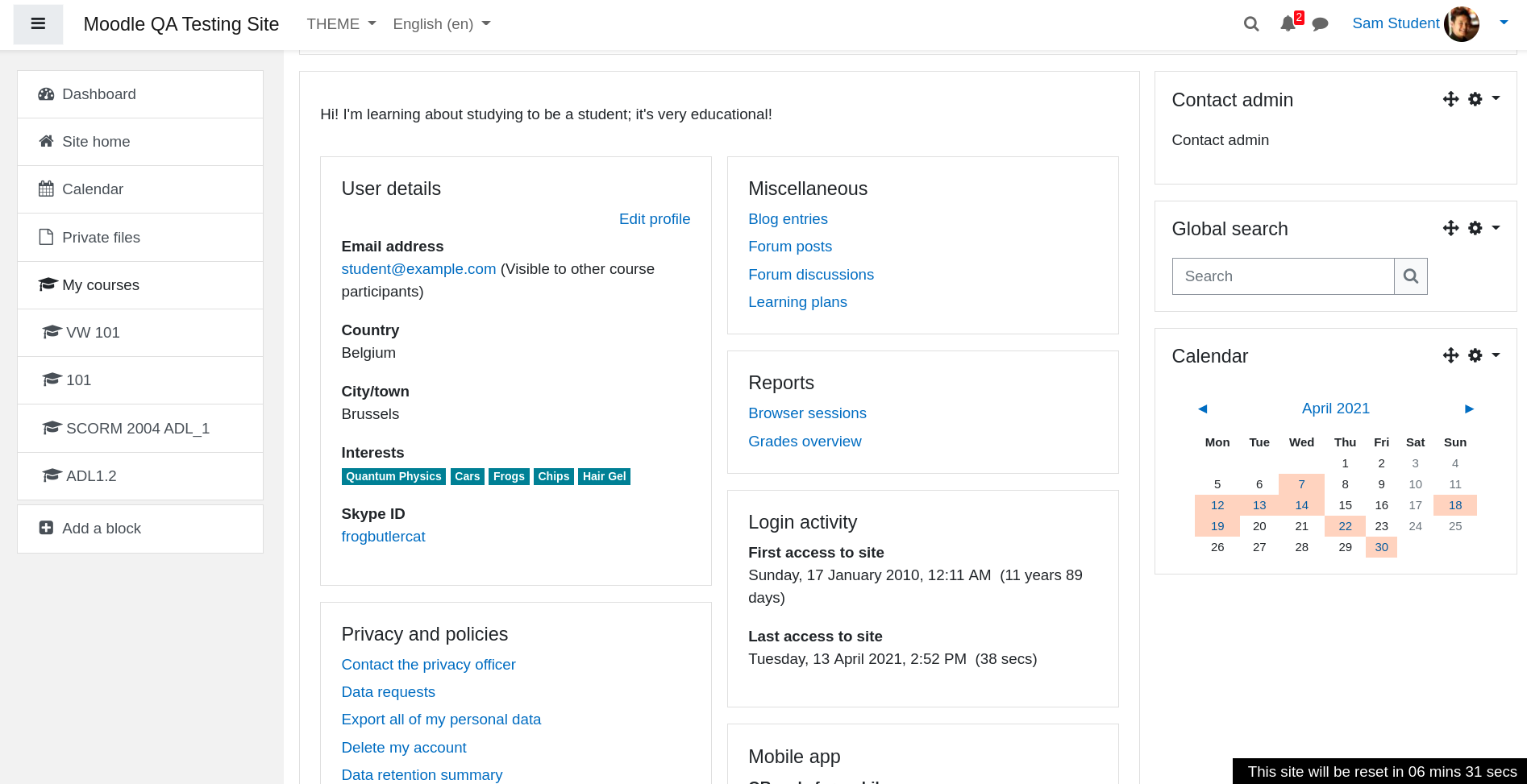Open the messages speech bubble icon
The width and height of the screenshot is (1527, 784).
[x=1321, y=24]
